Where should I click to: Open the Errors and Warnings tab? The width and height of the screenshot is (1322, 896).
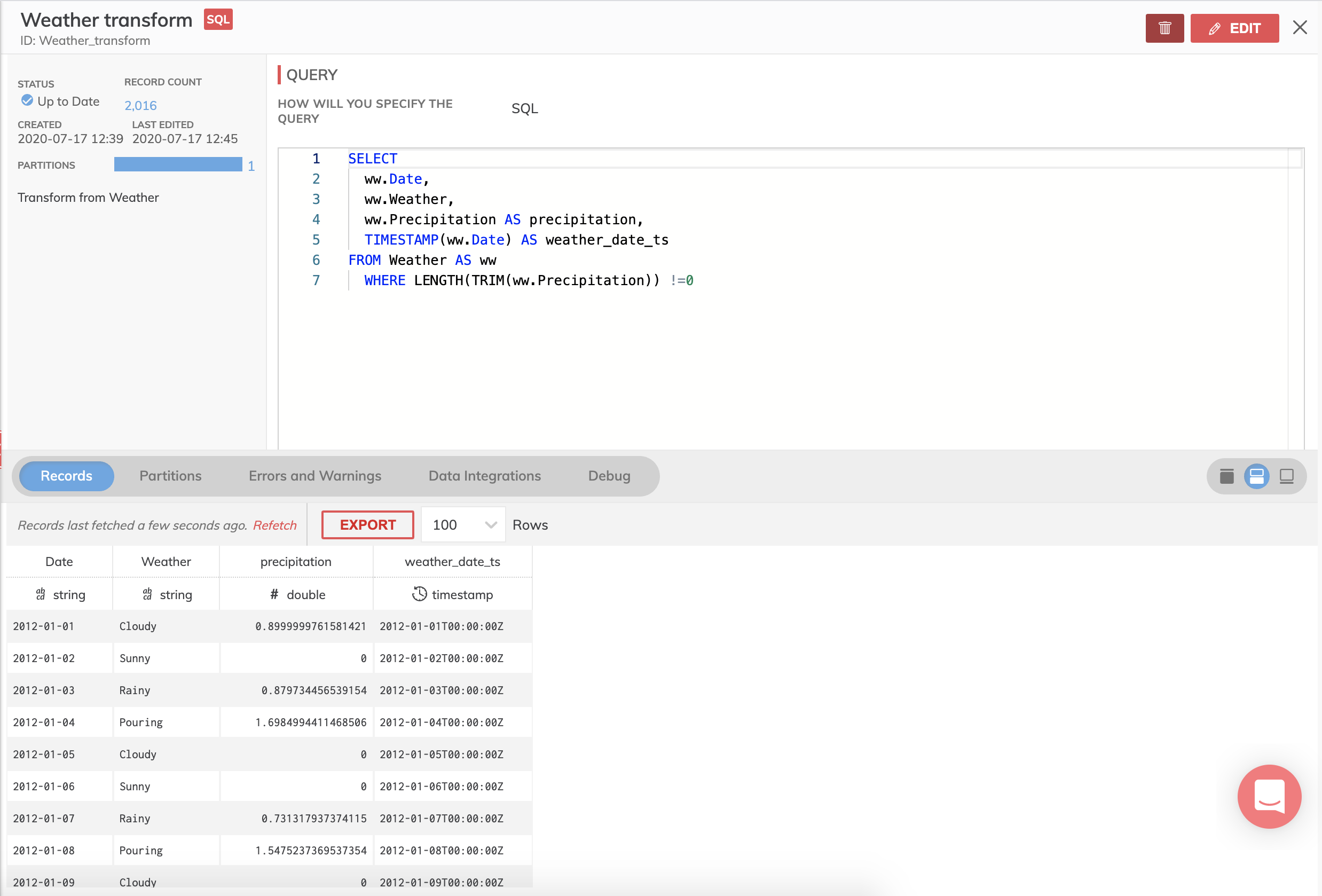(x=314, y=476)
